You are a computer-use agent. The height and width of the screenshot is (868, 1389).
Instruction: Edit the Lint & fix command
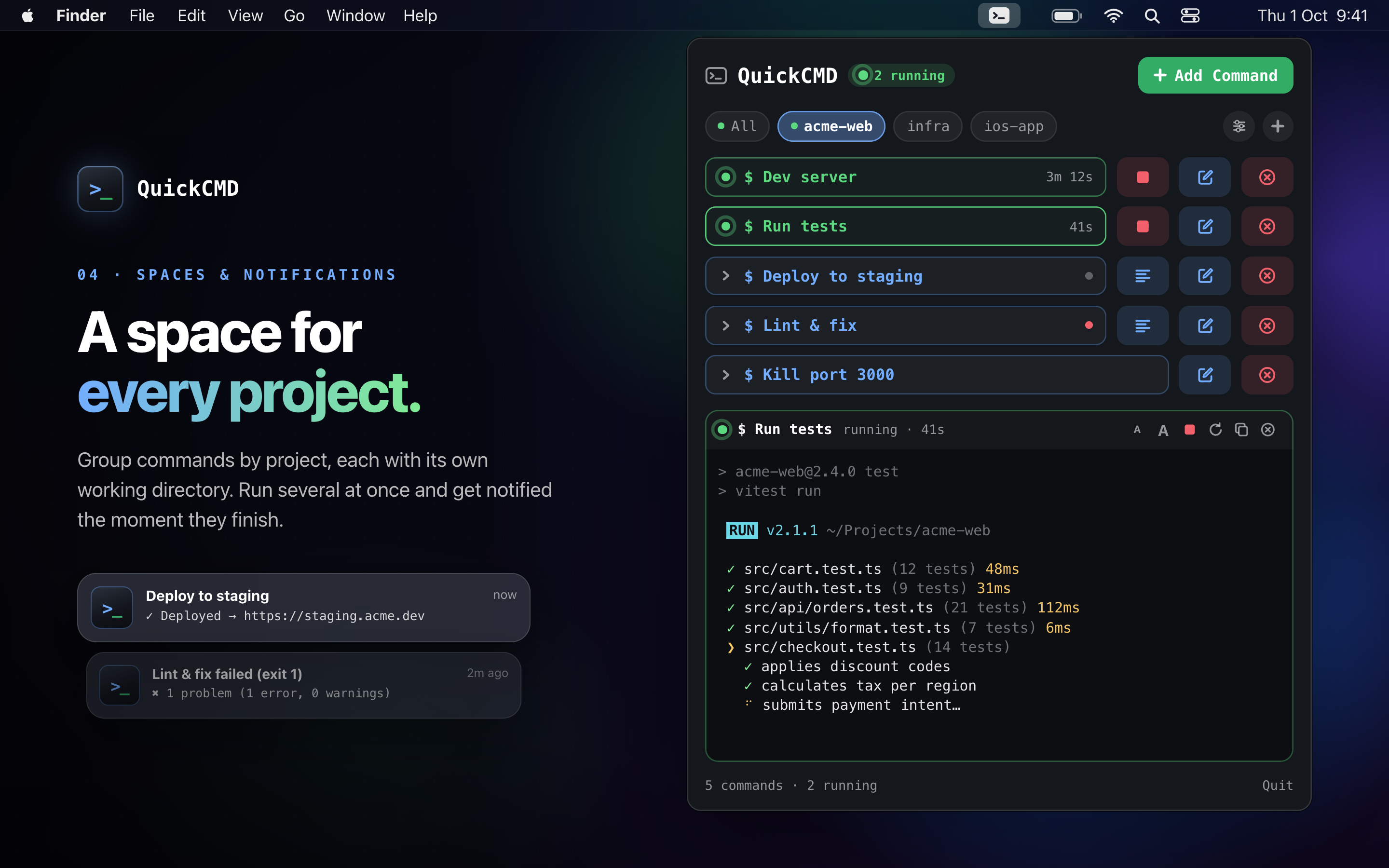[x=1205, y=325]
